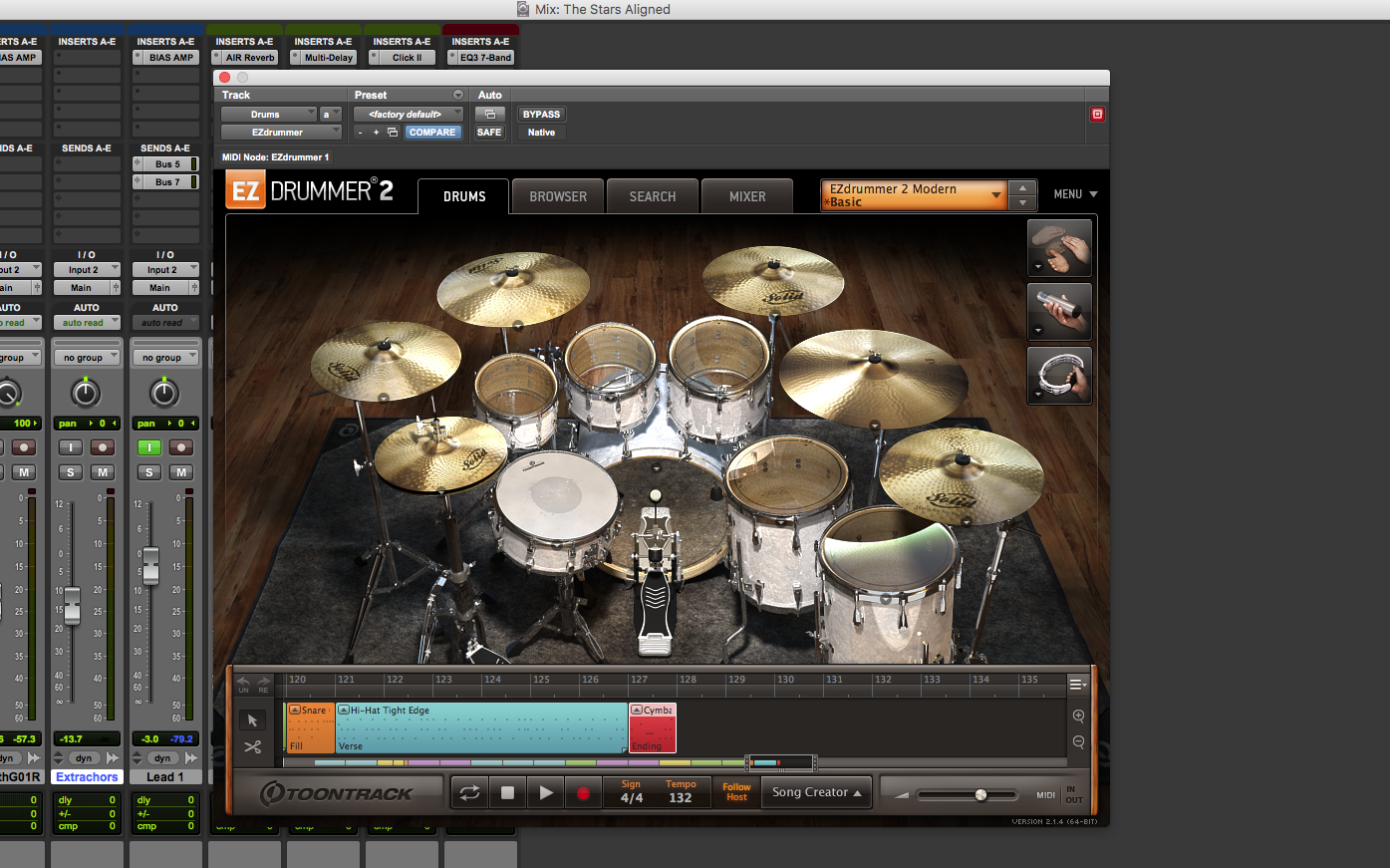1390x868 pixels.
Task: Record-enable the Extrachors track
Action: [x=102, y=447]
